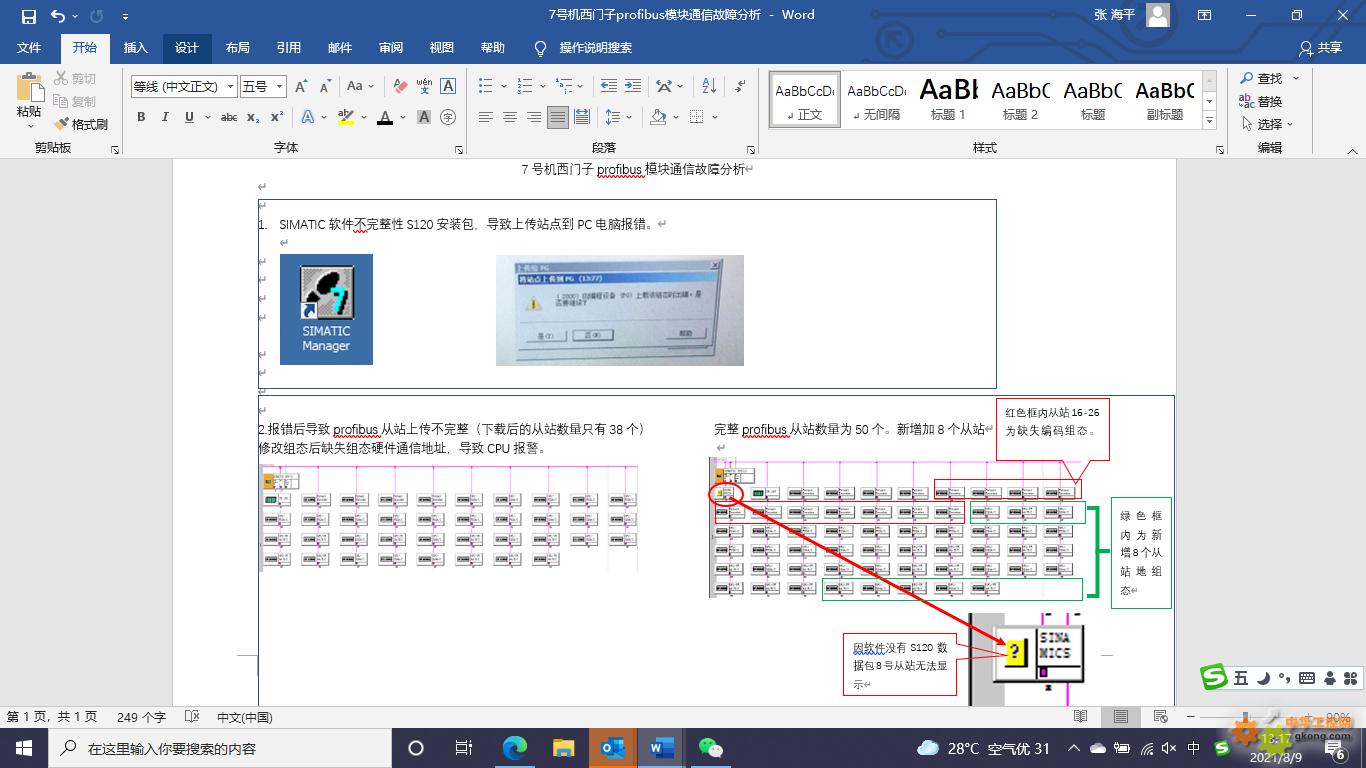1366x768 pixels.
Task: Open the phonetic guide wén tool
Action: 424,87
